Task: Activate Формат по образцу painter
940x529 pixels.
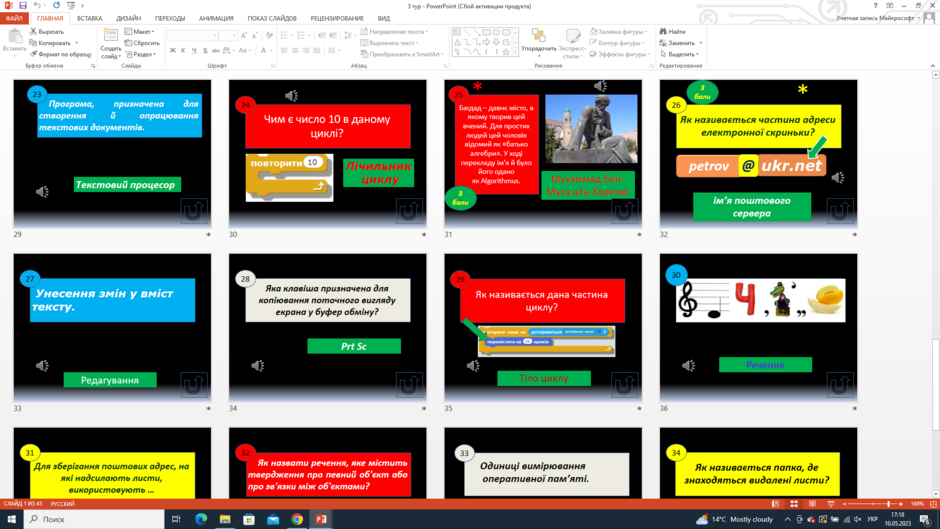Action: pyautogui.click(x=61, y=54)
